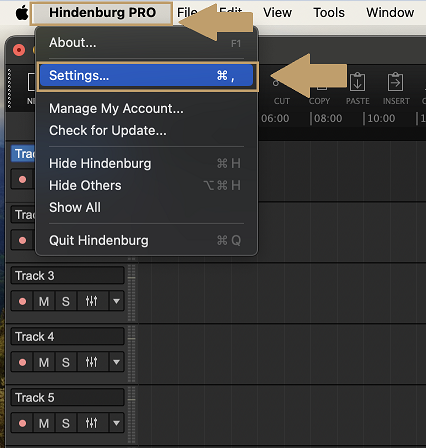The image size is (426, 448).
Task: Expand Track 4 options dropdown arrow
Action: pos(116,362)
